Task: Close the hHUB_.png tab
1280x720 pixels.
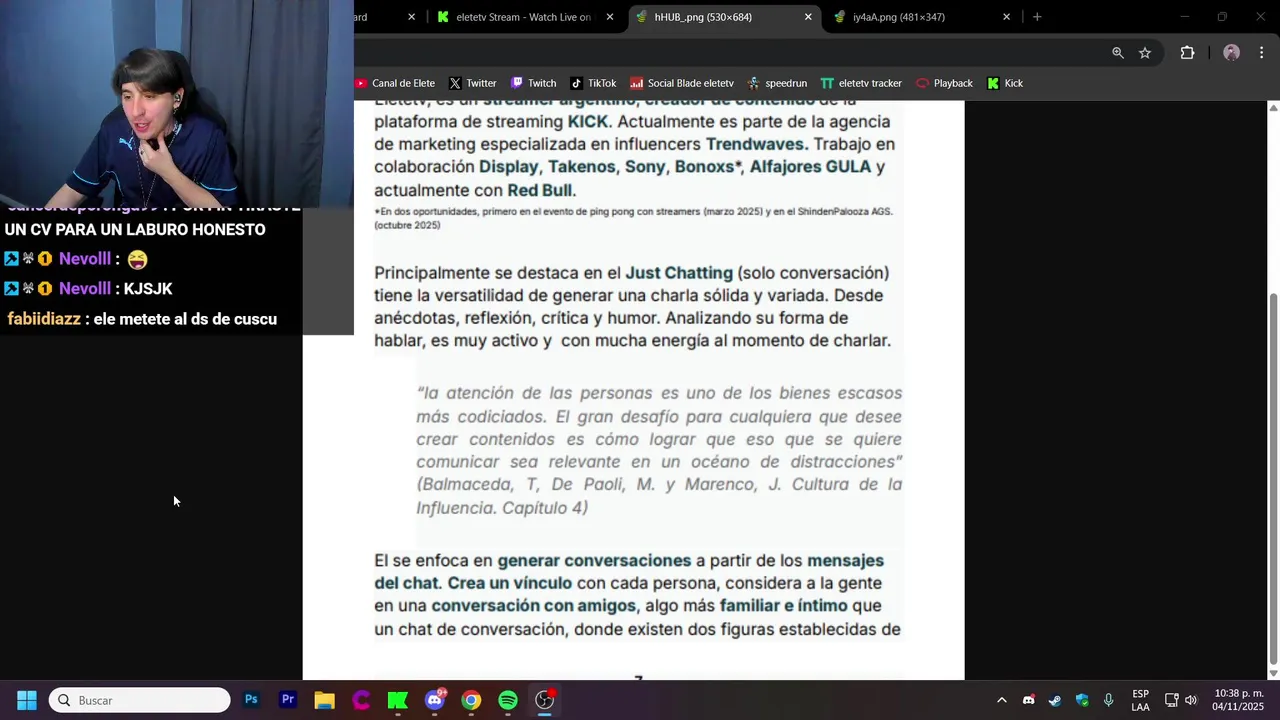Action: (x=808, y=17)
